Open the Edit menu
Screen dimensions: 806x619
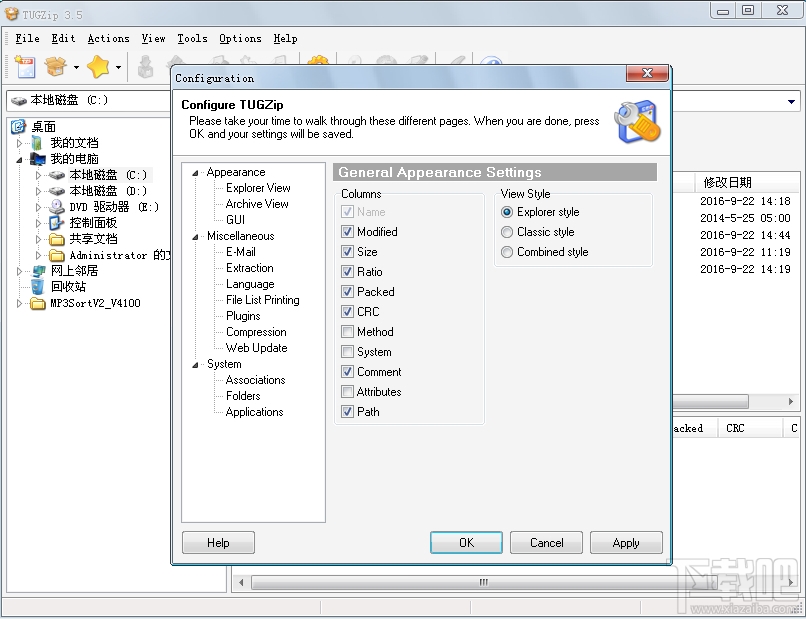coord(63,39)
